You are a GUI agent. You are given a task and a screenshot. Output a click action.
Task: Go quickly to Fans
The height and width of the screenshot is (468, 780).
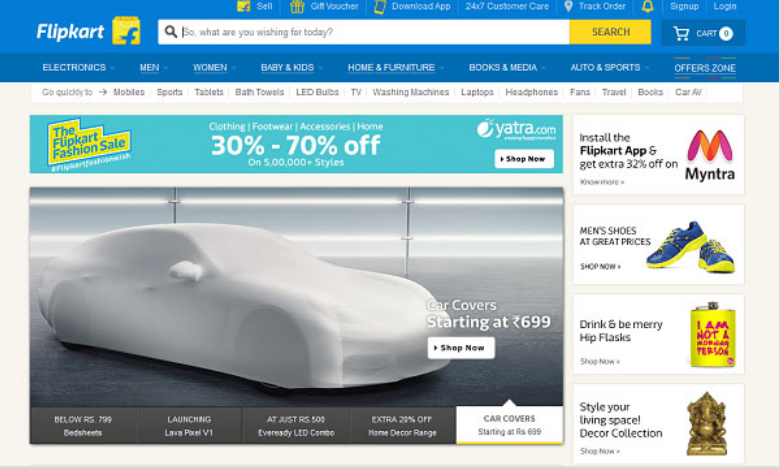tap(580, 92)
